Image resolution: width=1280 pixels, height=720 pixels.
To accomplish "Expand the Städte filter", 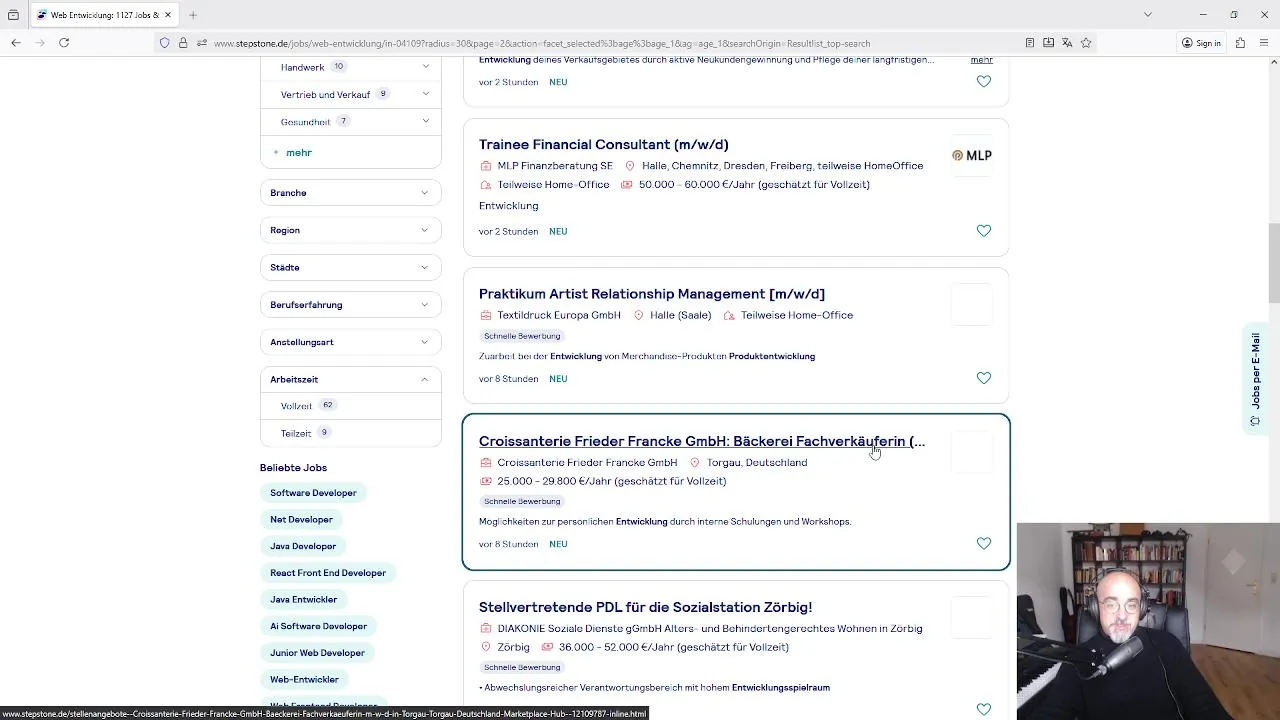I will point(350,267).
